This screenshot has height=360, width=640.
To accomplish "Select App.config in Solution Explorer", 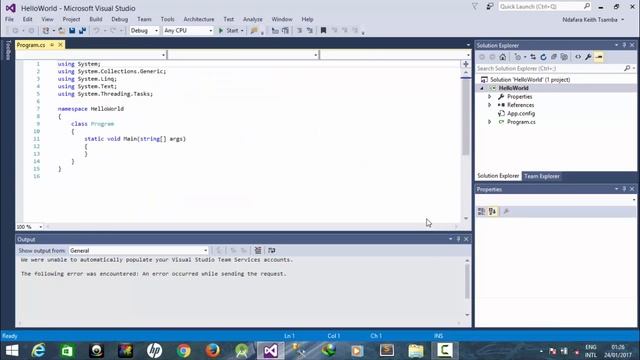I will [521, 113].
